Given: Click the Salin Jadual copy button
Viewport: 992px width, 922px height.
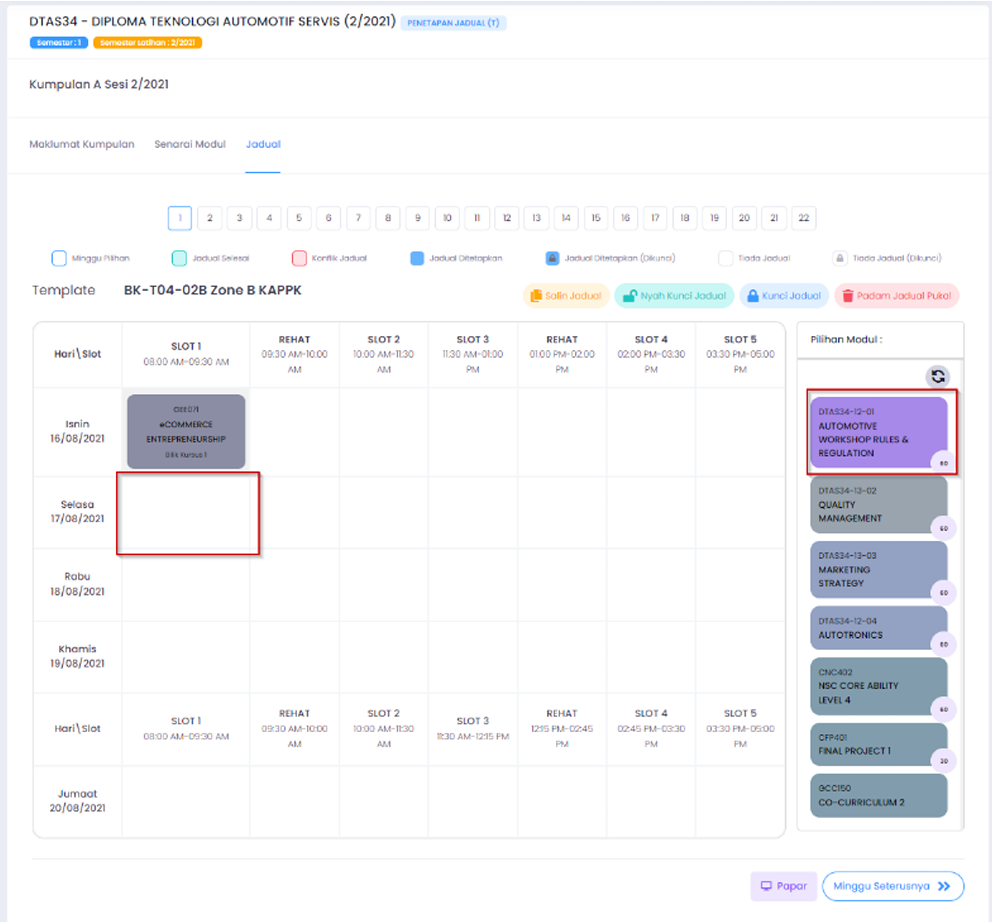Looking at the screenshot, I should pos(566,296).
